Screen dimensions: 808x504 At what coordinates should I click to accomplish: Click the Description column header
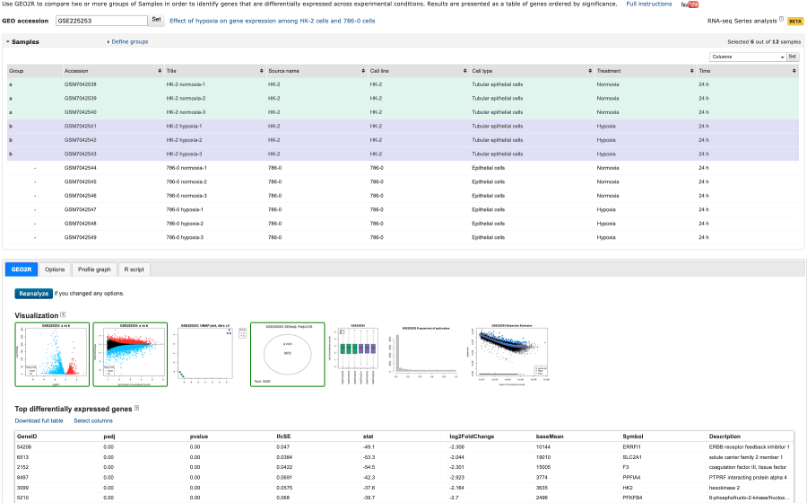click(724, 436)
